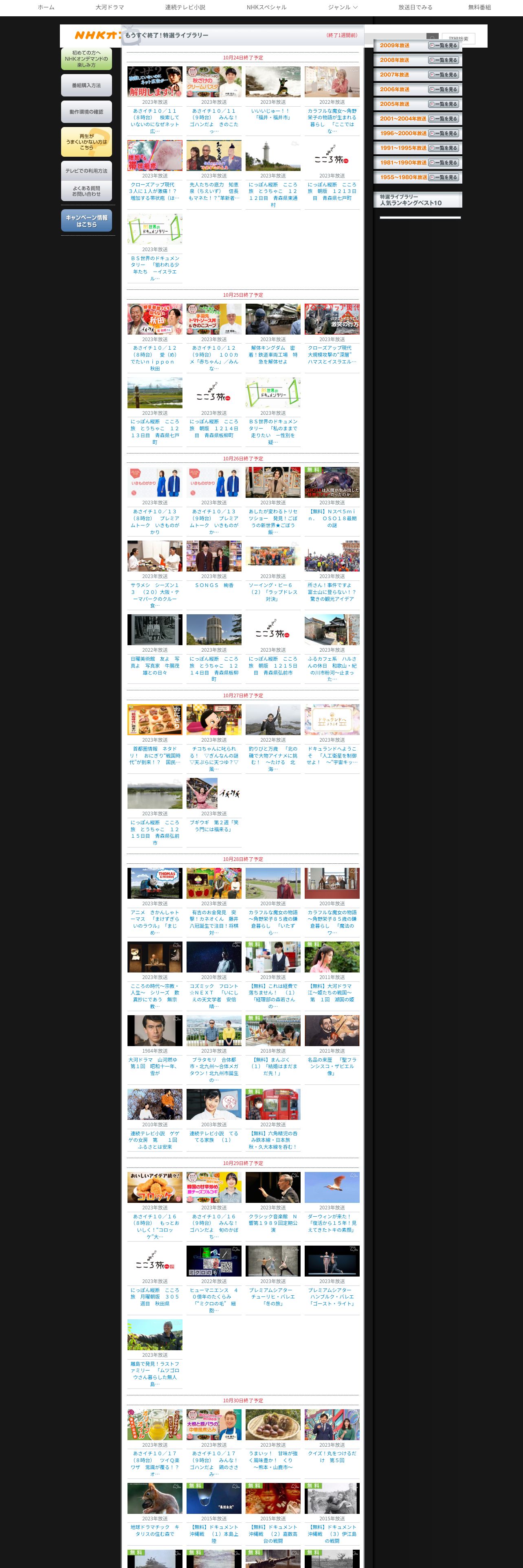523x1568 pixels.
Task: Click the search magnifier icon
Action: click(x=432, y=37)
